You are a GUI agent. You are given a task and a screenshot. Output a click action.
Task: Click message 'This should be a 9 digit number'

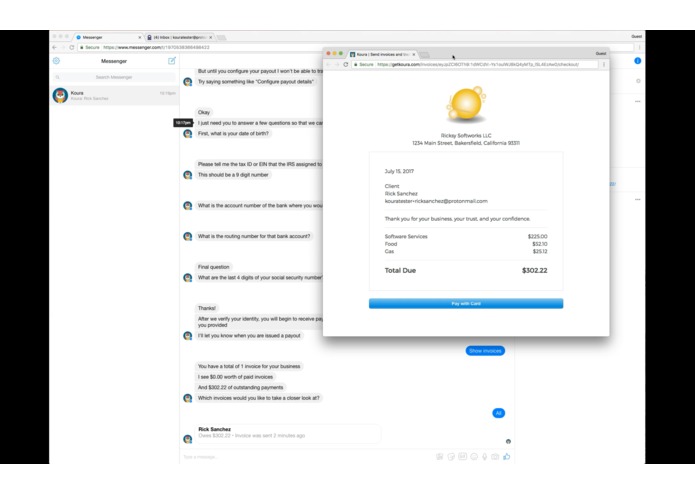pyautogui.click(x=233, y=175)
